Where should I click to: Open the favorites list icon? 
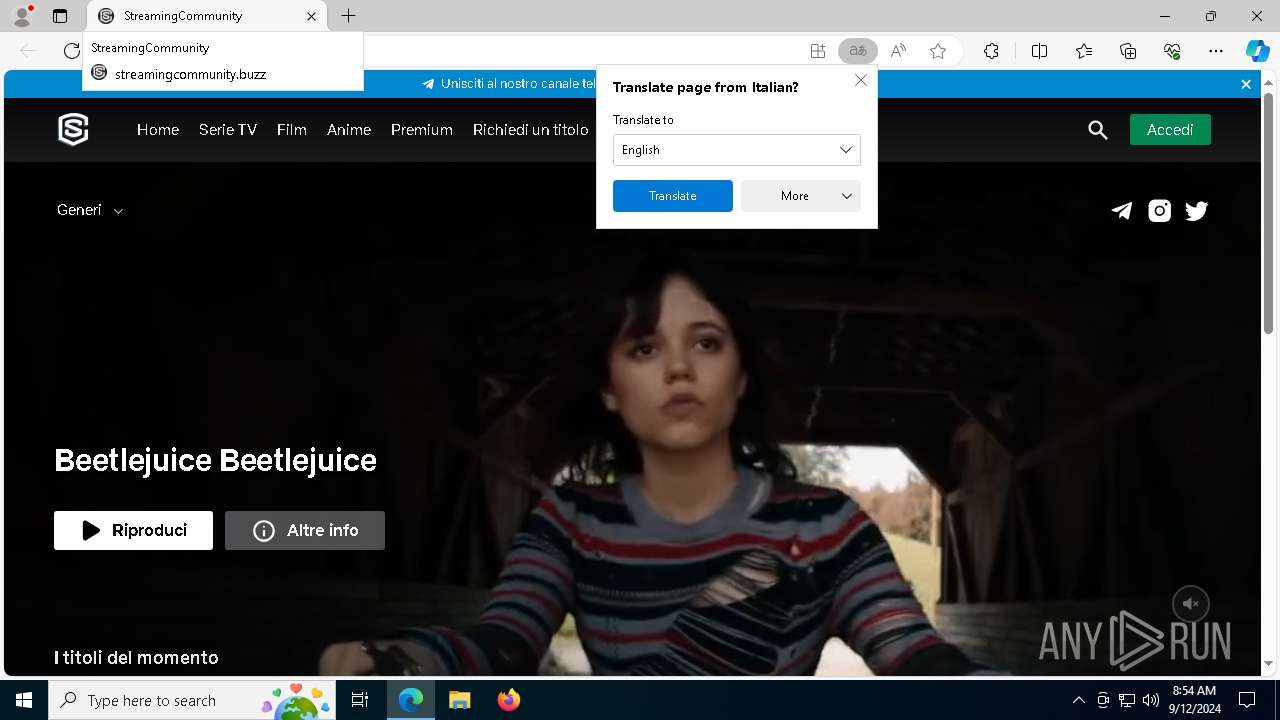(x=1084, y=51)
